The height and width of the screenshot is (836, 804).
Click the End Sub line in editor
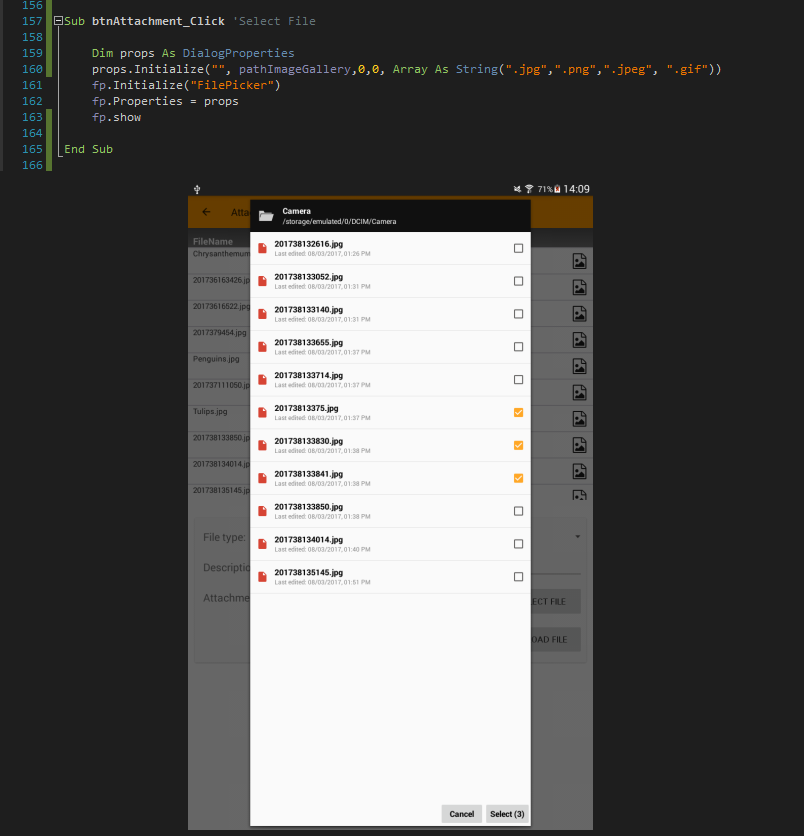coord(89,149)
